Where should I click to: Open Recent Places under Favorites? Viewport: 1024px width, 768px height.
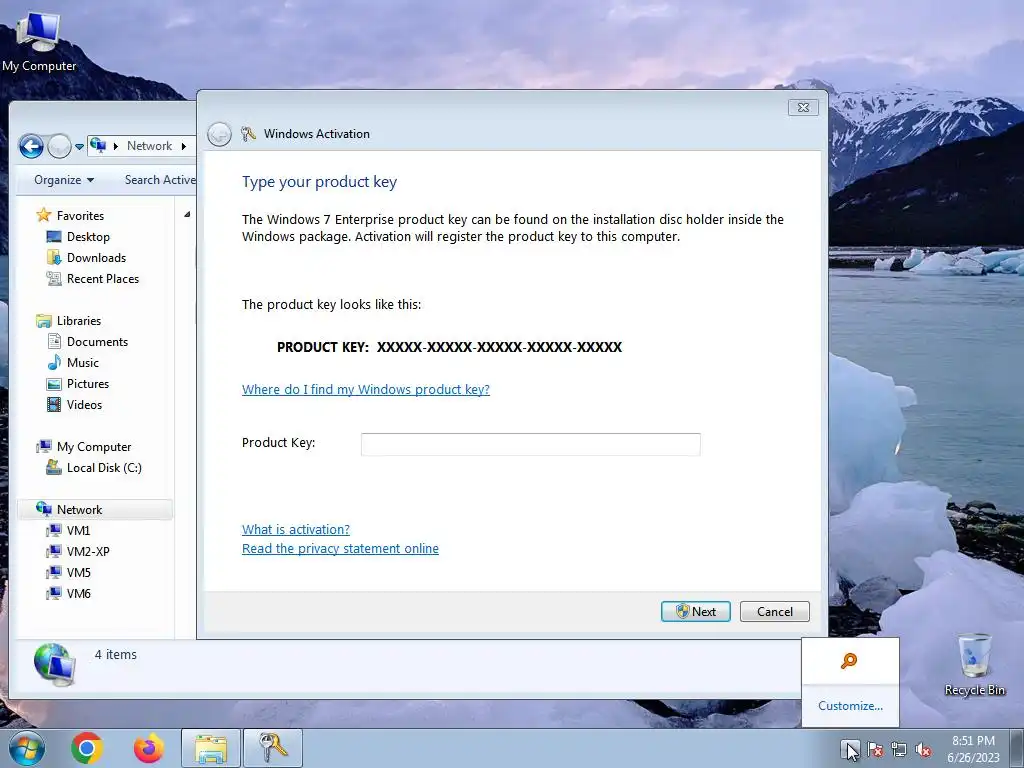(103, 278)
